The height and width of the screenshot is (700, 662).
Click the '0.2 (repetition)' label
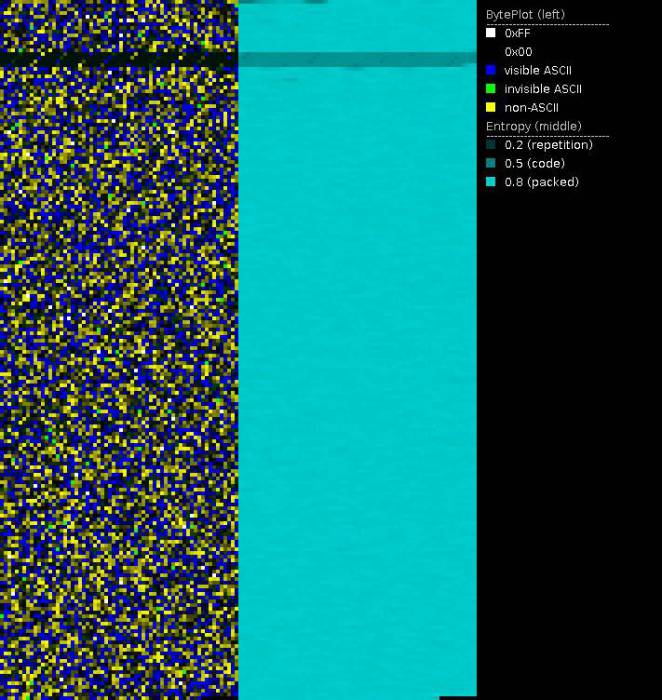(x=549, y=145)
